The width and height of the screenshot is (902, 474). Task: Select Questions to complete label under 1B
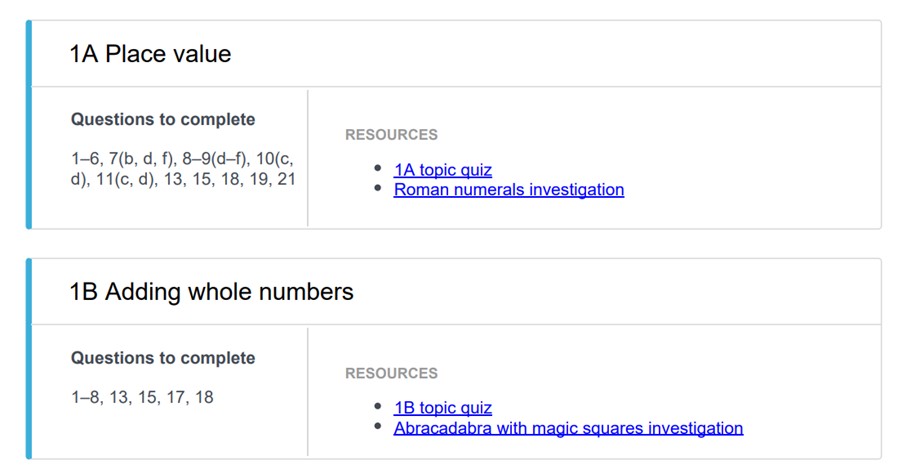pyautogui.click(x=163, y=358)
